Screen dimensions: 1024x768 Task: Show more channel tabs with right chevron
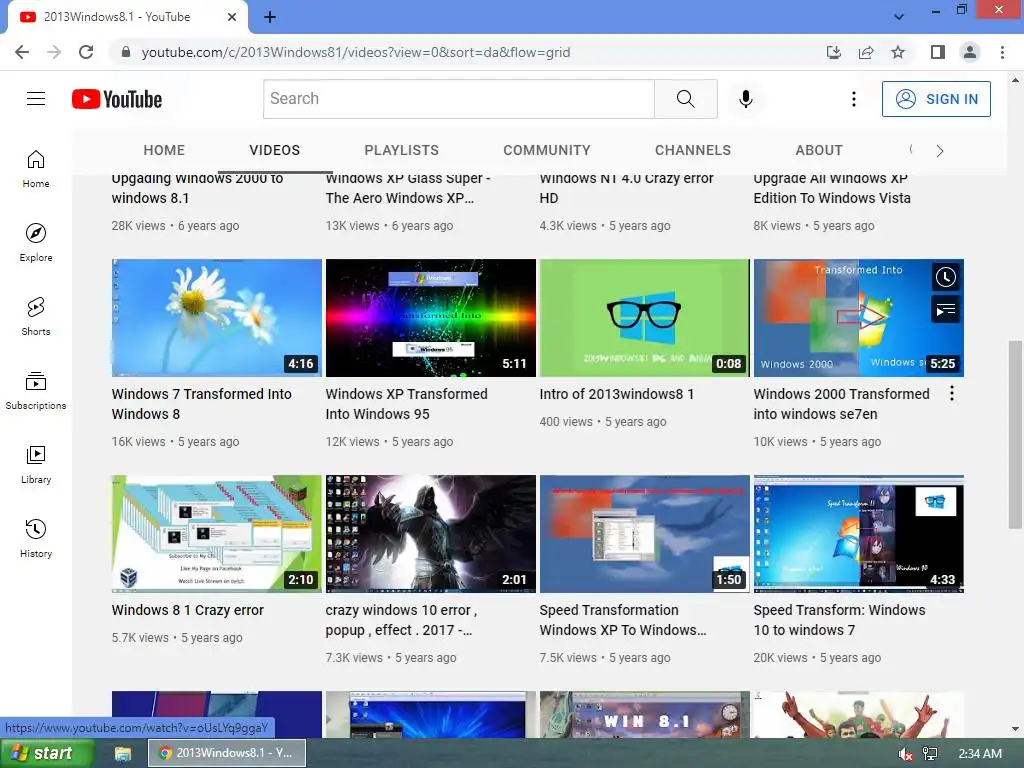click(x=940, y=151)
